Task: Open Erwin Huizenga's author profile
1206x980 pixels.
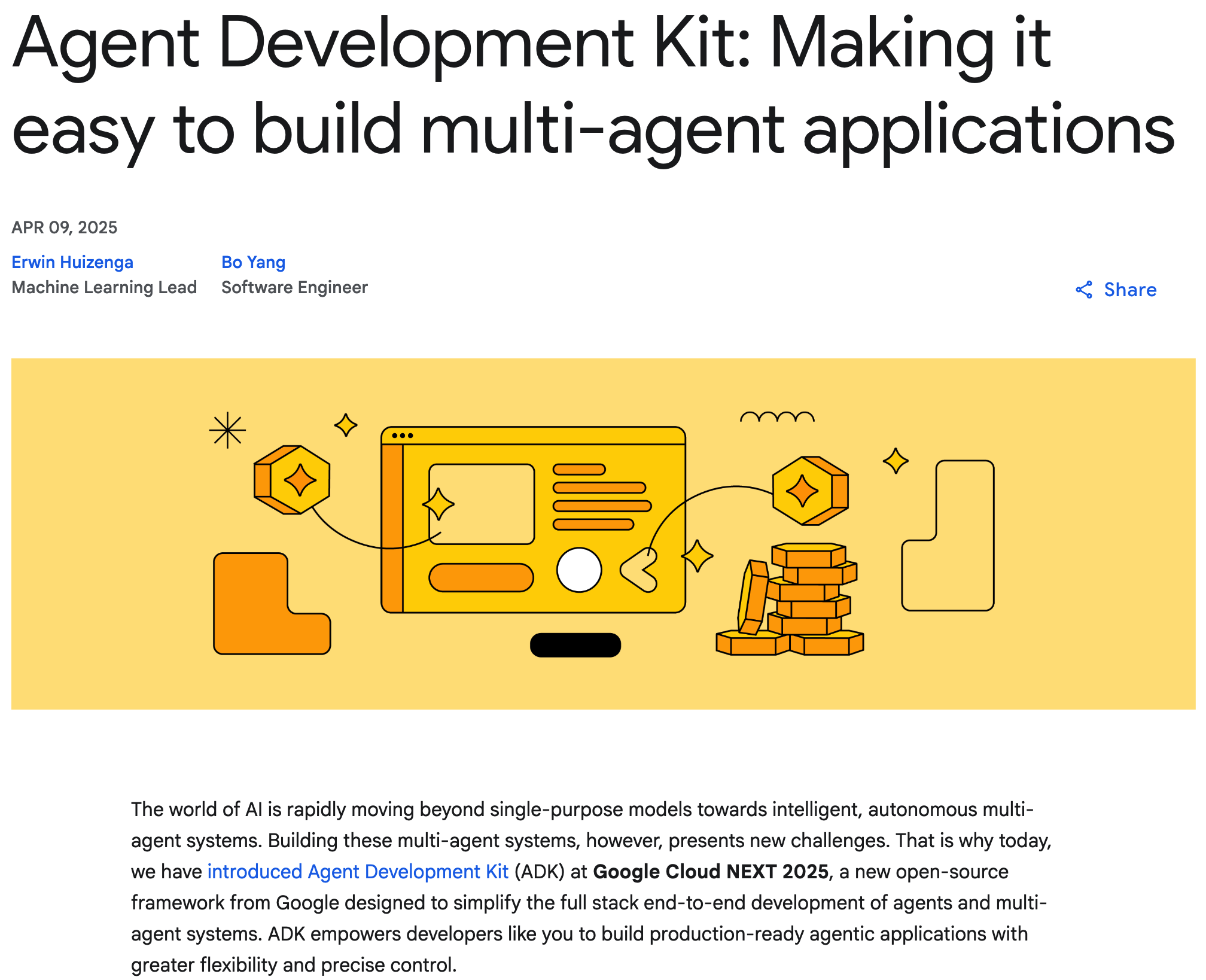Action: coord(72,262)
